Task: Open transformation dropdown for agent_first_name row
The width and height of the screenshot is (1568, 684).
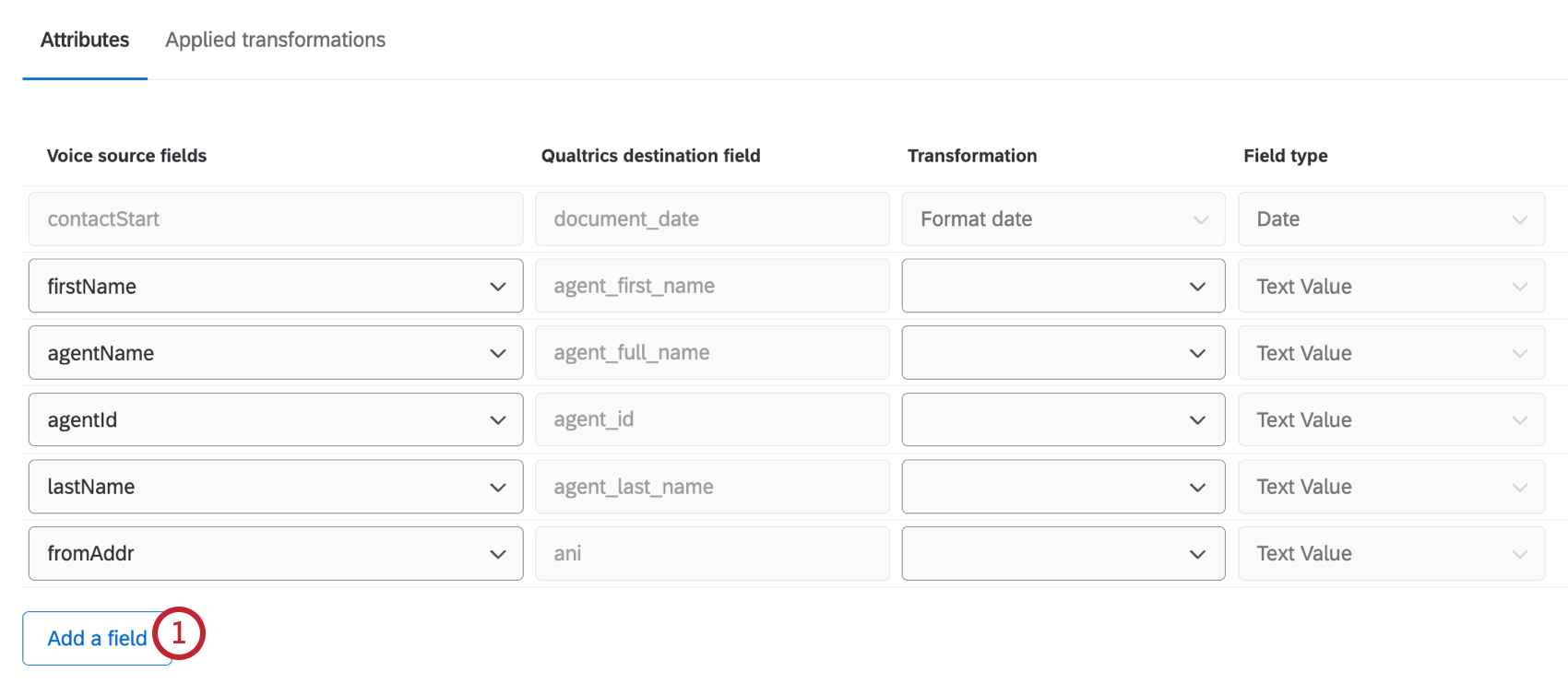Action: (1063, 286)
